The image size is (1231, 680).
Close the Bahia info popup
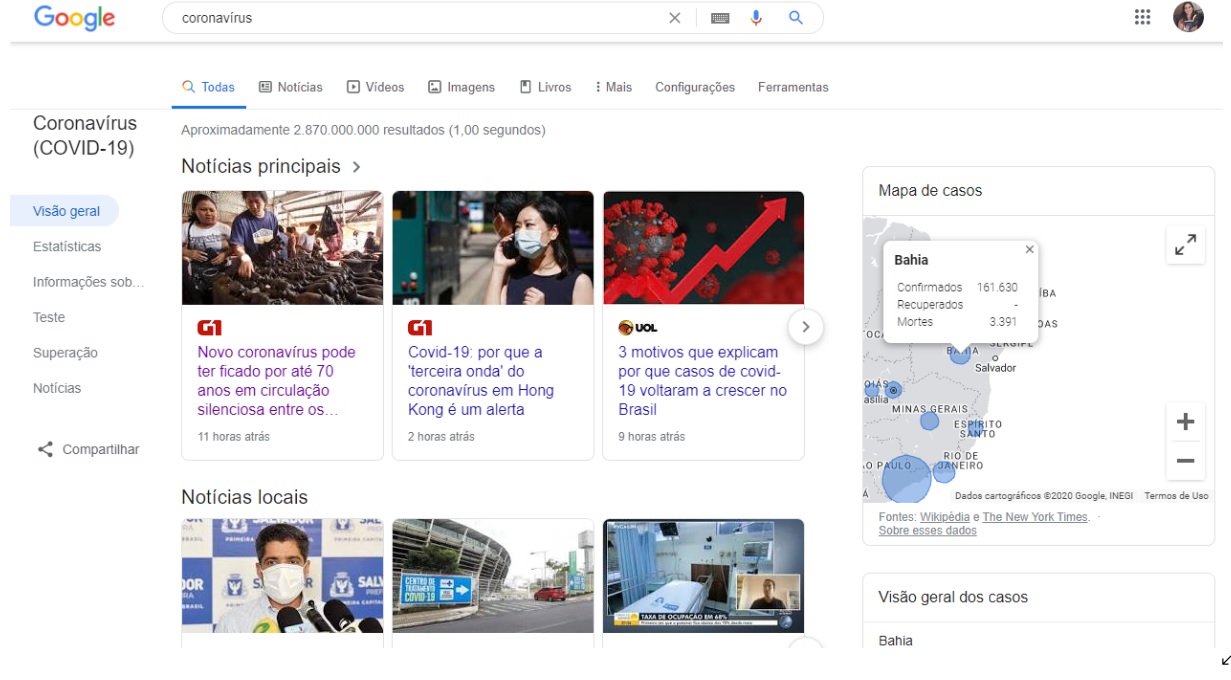coord(1029,250)
